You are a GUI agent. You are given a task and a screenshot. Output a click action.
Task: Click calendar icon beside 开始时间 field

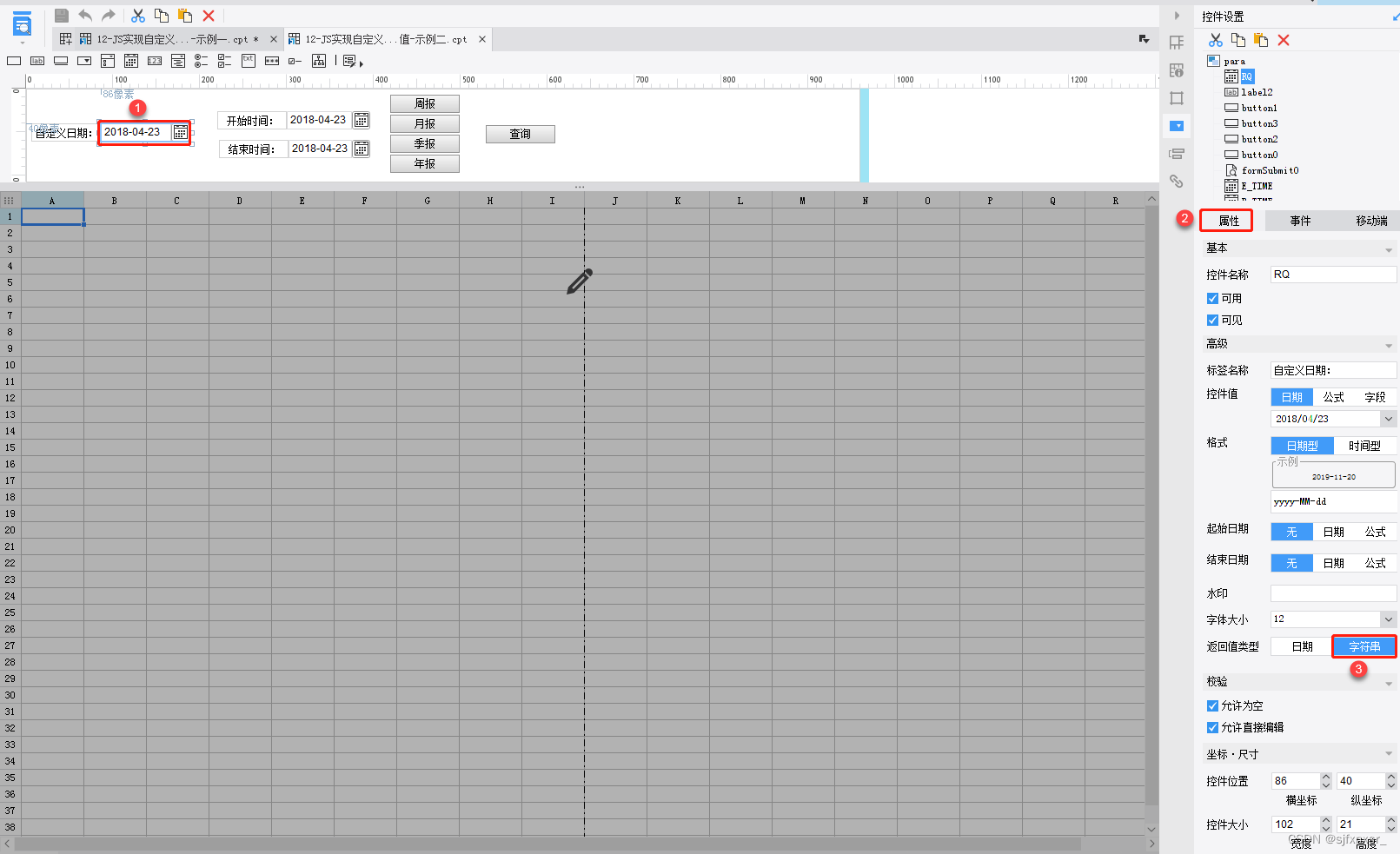362,120
